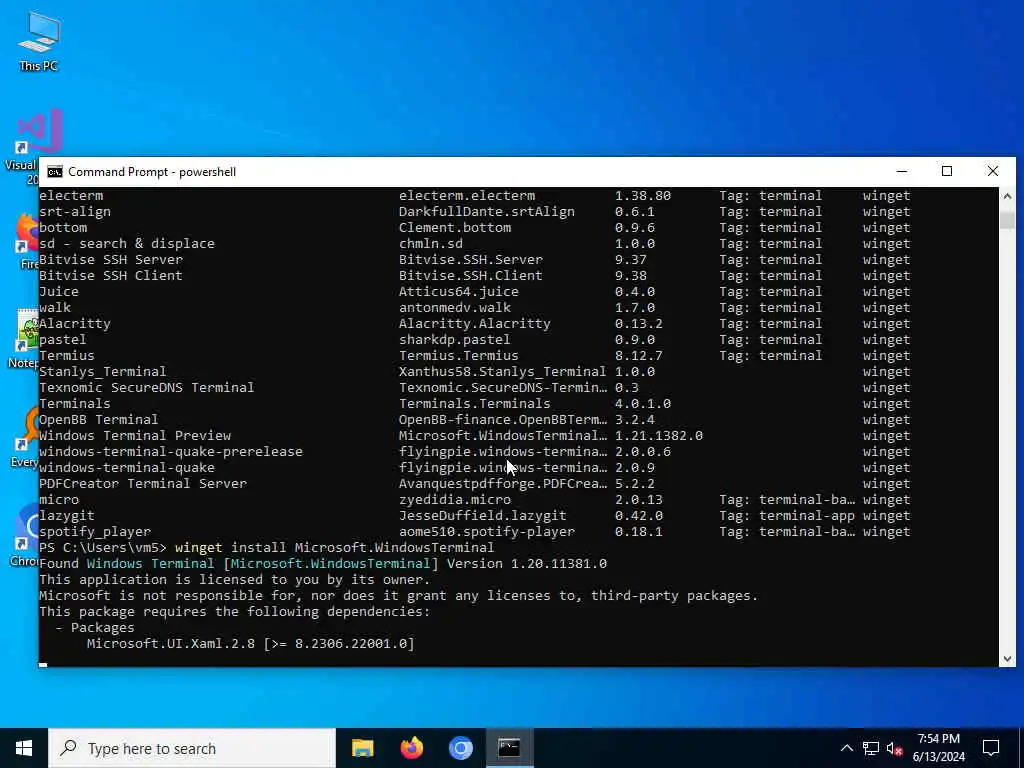Screen dimensions: 1024x768
Task: Click the 'Microsoft.UI.Xaml.2.8' dependency line
Action: 251,643
